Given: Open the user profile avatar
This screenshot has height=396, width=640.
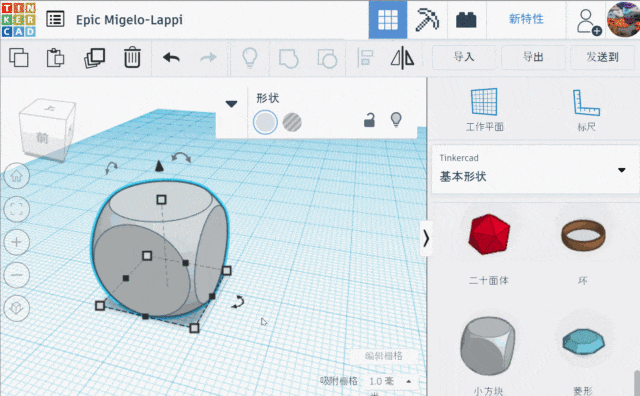Looking at the screenshot, I should coord(623,20).
